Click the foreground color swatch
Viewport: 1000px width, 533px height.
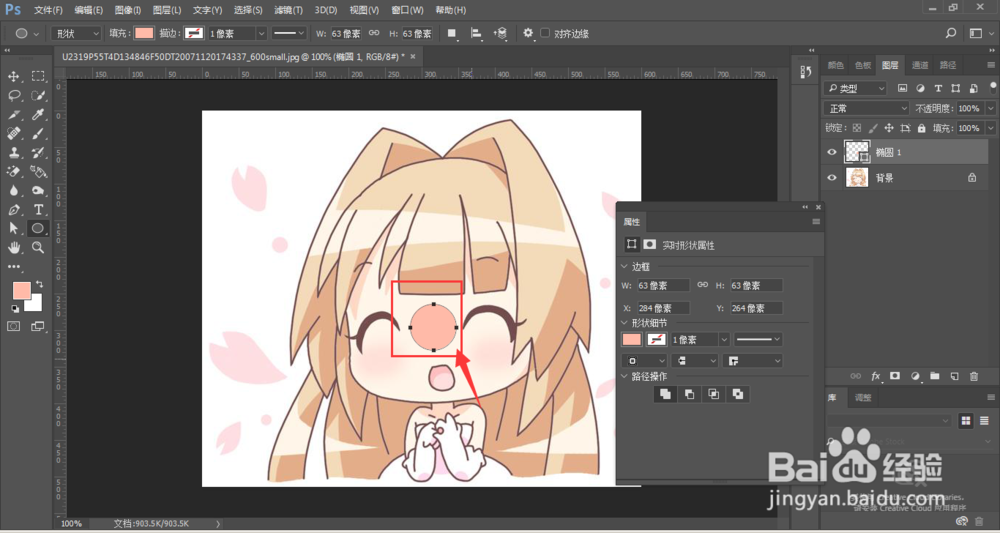coord(22,290)
